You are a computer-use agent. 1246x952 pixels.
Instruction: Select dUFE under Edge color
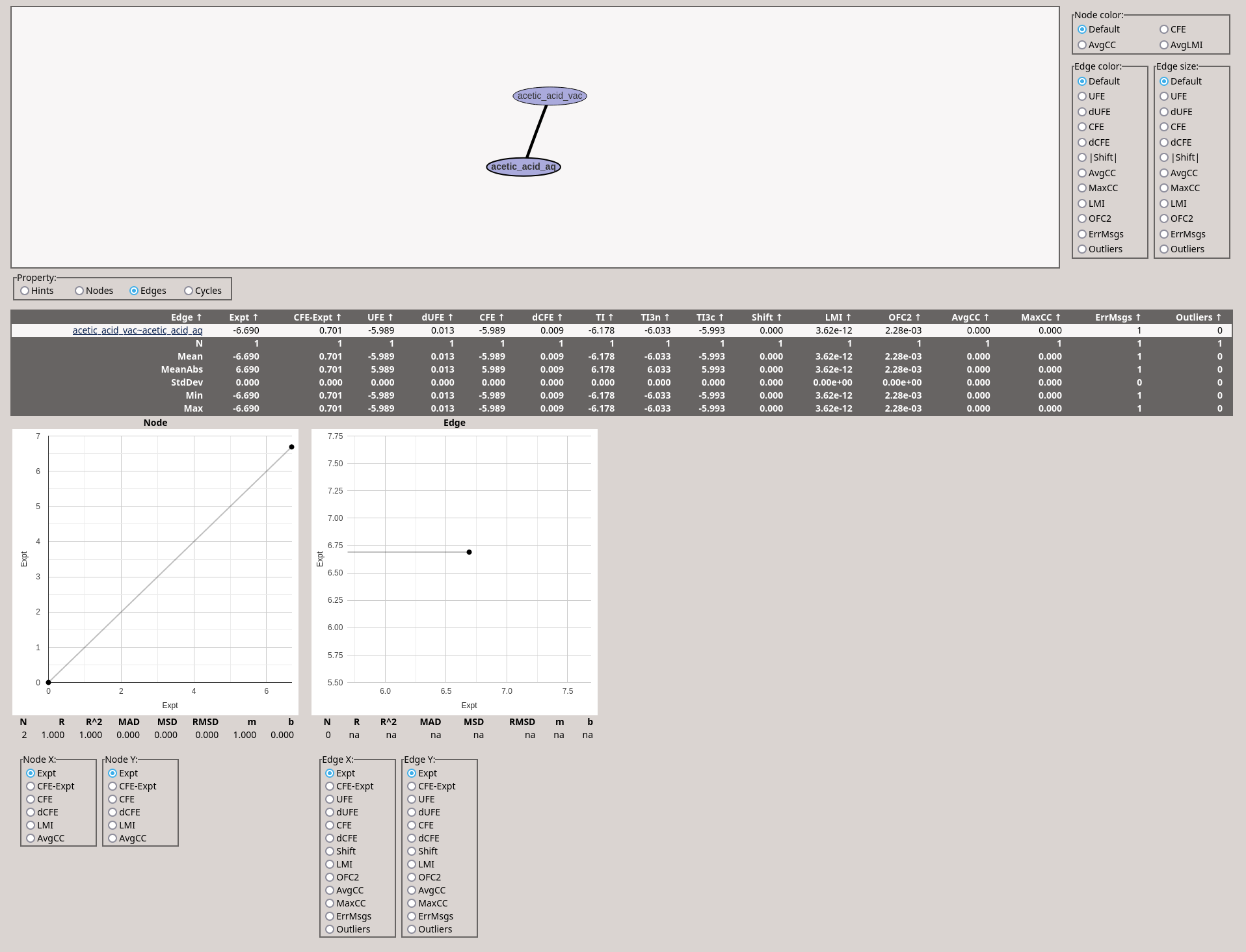point(1082,112)
